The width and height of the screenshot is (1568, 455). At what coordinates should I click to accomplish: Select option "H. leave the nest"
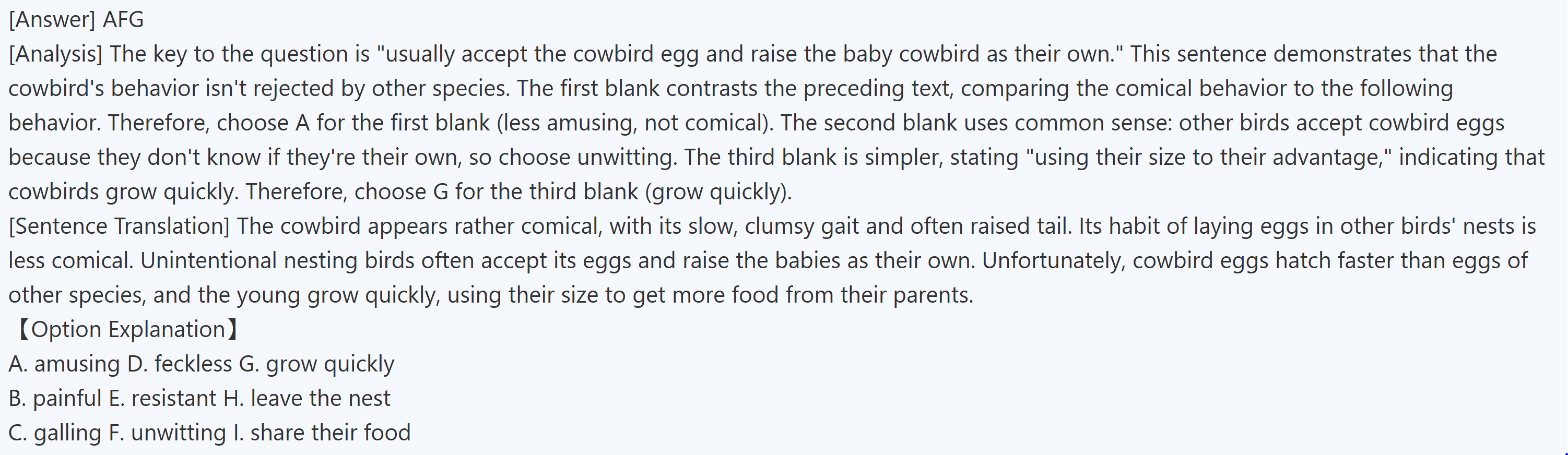307,399
